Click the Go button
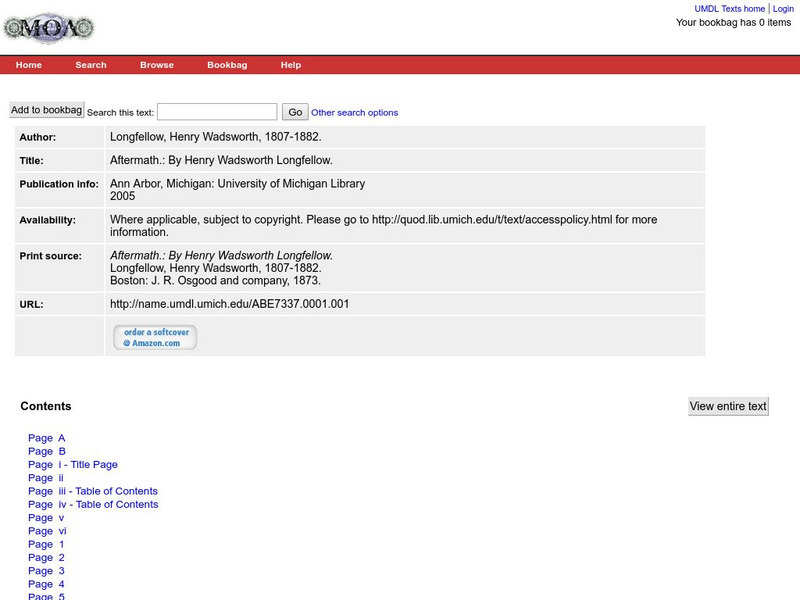The image size is (800, 600). pos(295,112)
